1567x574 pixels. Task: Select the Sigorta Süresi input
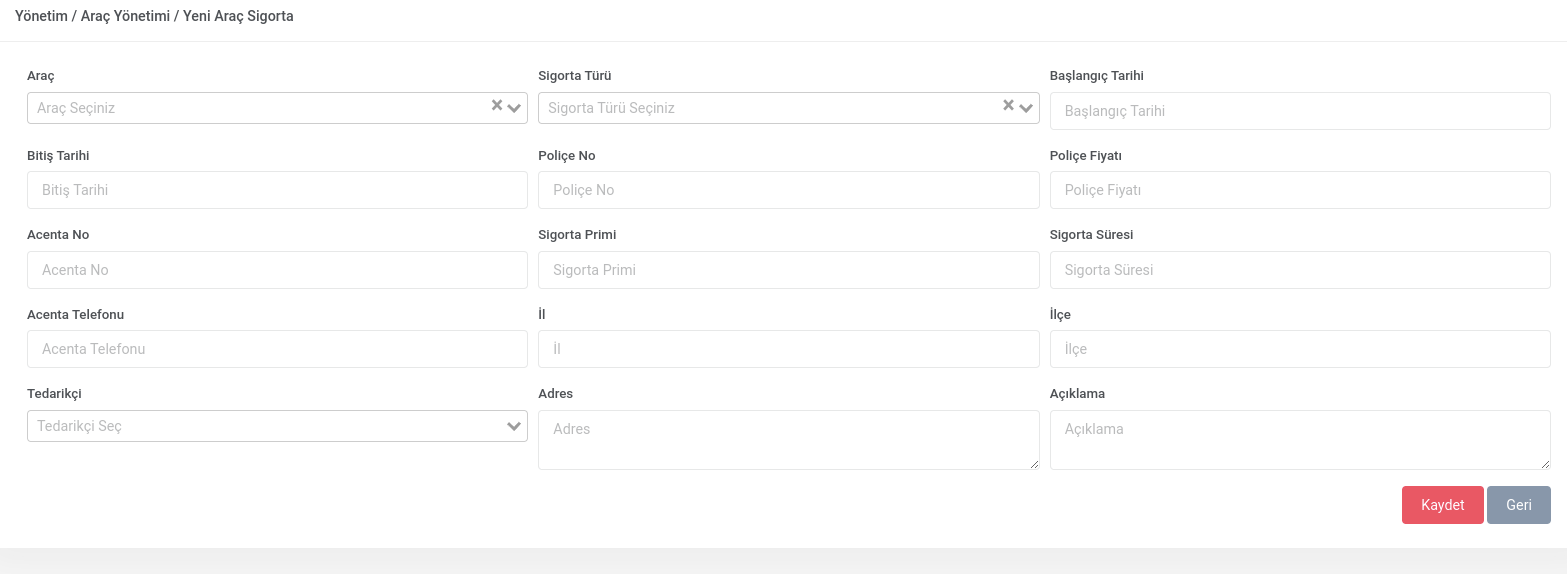click(x=1300, y=270)
